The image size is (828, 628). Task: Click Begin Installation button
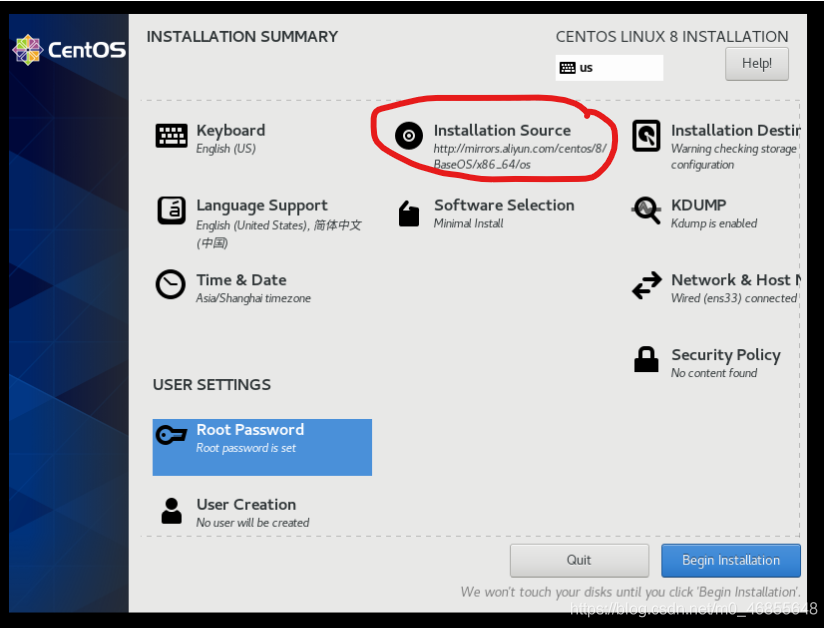731,560
